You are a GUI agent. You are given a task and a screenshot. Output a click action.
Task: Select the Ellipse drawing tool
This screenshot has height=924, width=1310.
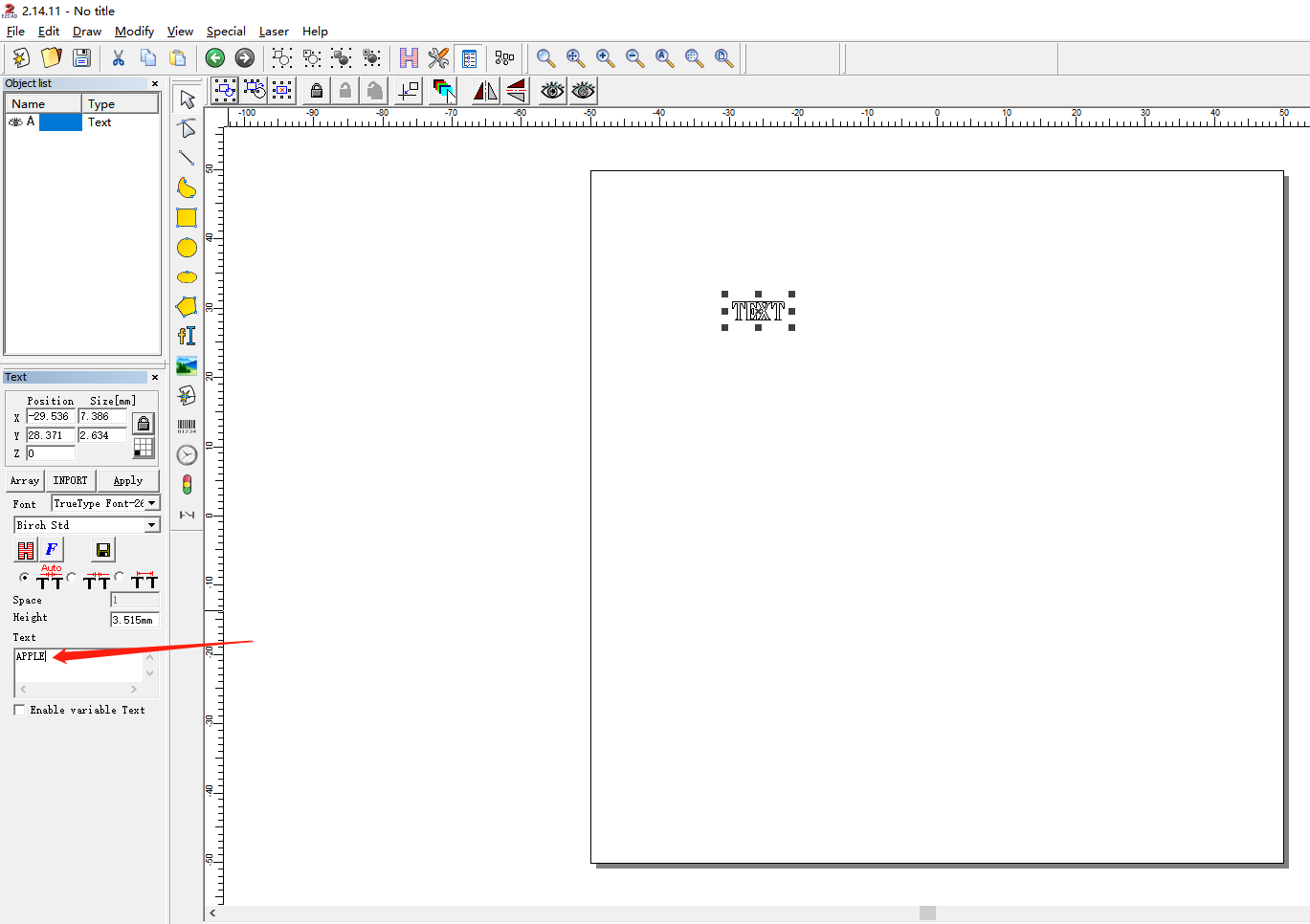click(187, 277)
